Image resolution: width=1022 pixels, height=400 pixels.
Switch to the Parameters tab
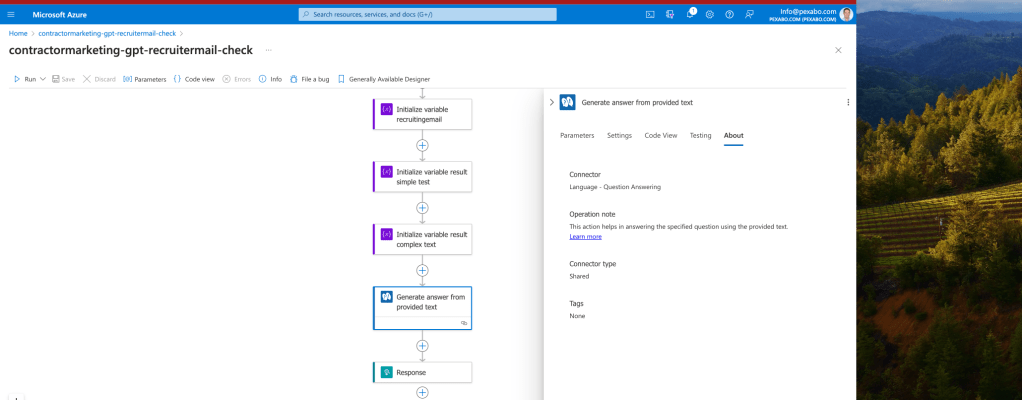577,136
